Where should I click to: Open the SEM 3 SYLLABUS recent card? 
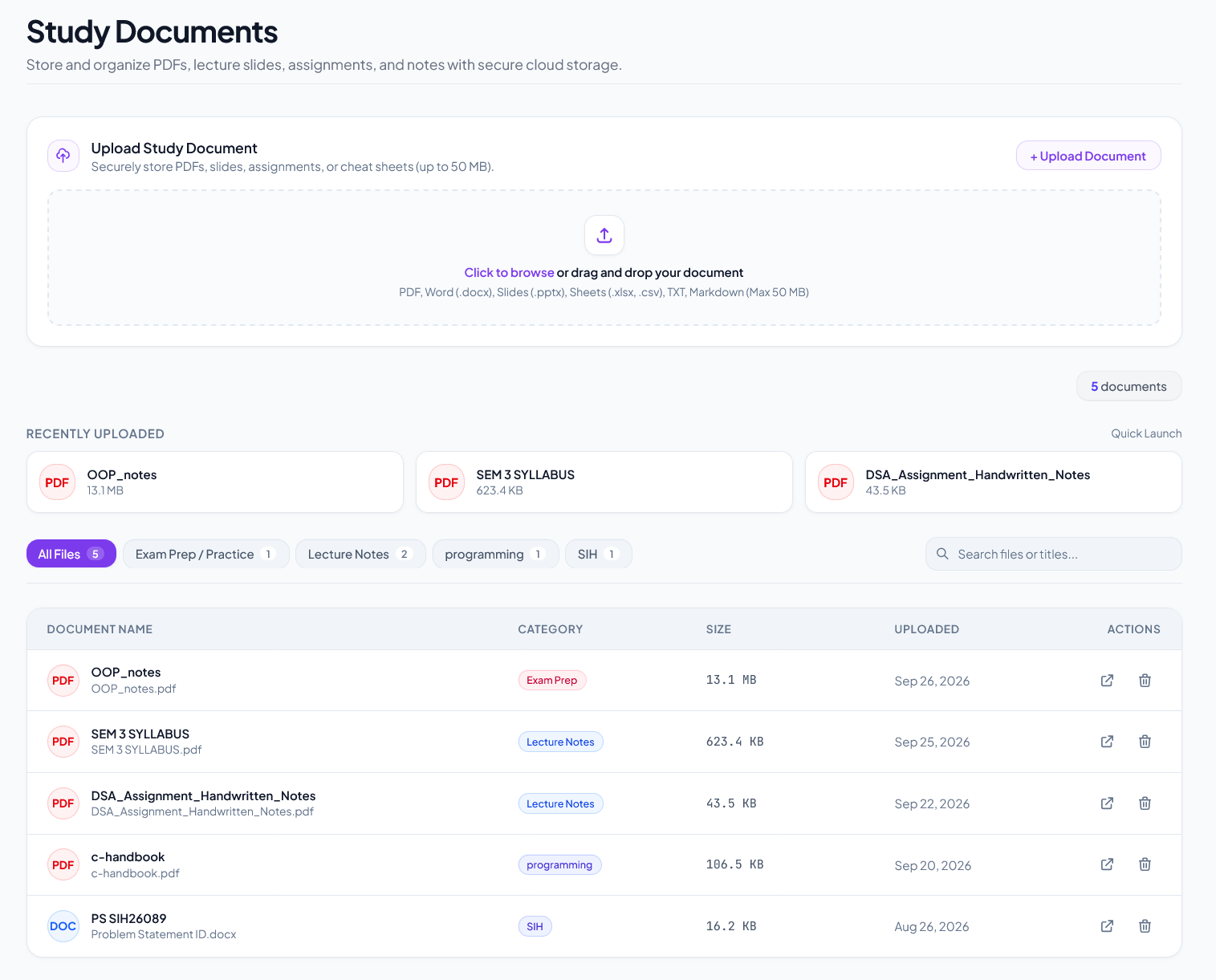pos(604,482)
